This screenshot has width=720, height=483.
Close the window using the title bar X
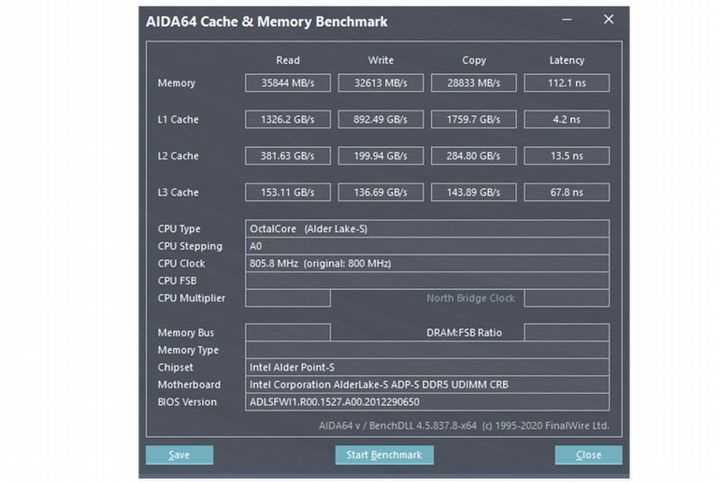click(x=608, y=20)
